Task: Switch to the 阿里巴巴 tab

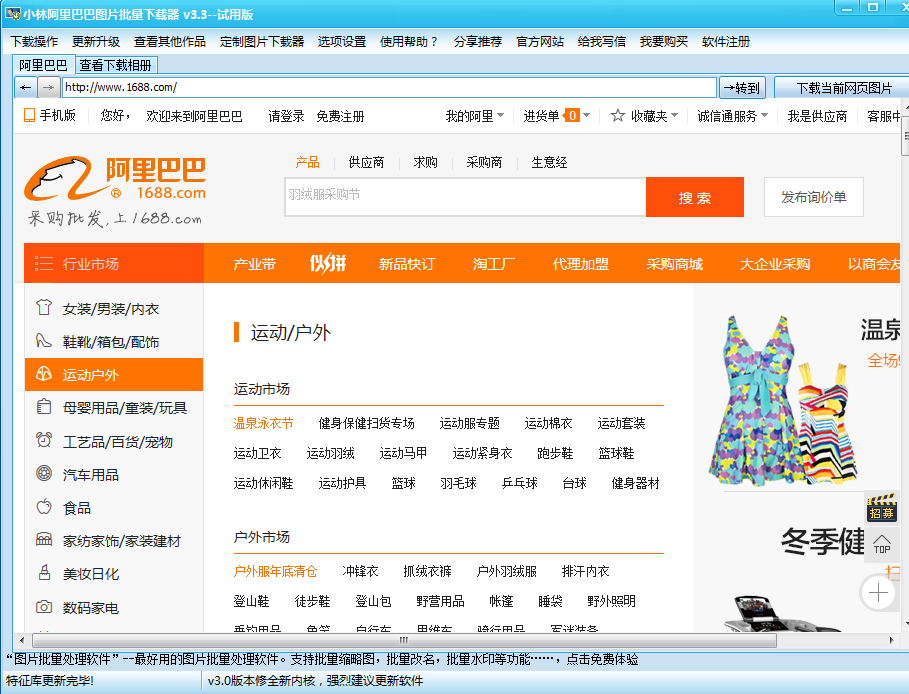Action: point(43,65)
